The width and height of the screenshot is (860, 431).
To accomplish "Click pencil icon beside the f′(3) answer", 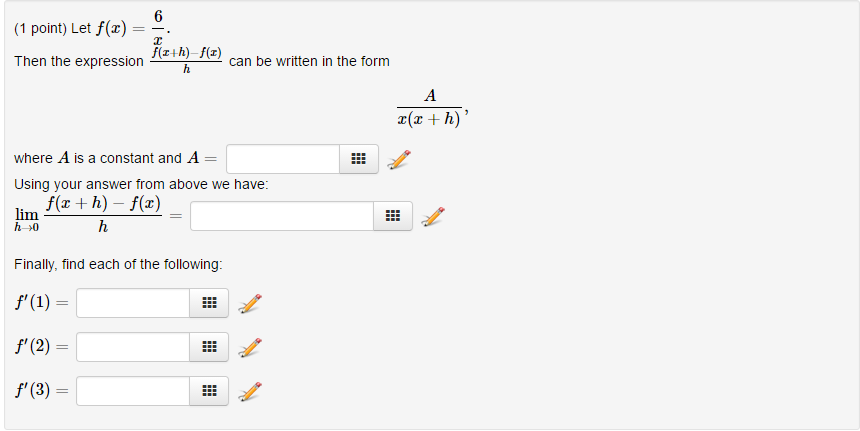I will tap(250, 391).
